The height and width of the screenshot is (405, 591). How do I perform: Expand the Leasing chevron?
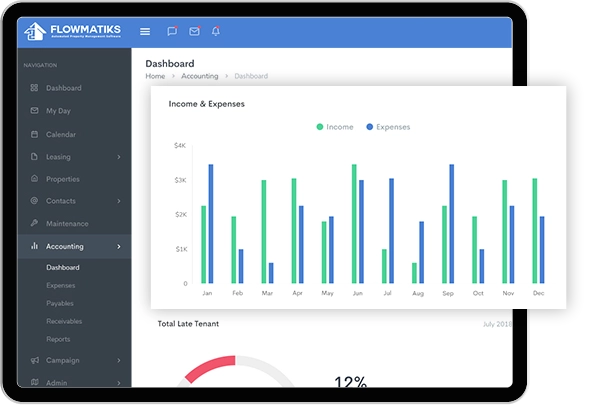pyautogui.click(x=119, y=157)
